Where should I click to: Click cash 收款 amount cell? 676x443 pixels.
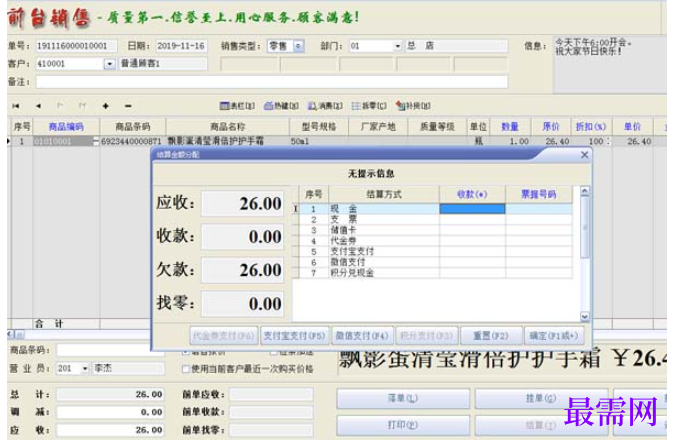(472, 209)
